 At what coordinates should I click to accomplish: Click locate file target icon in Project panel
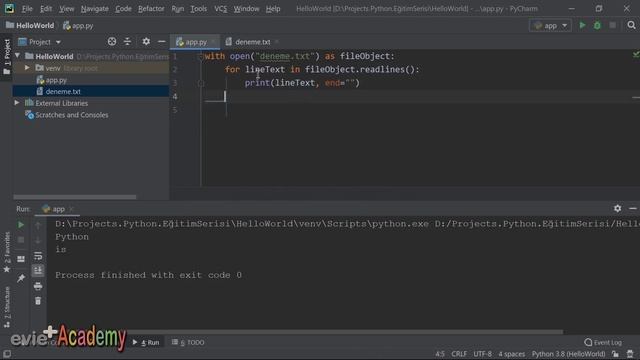click(x=112, y=42)
